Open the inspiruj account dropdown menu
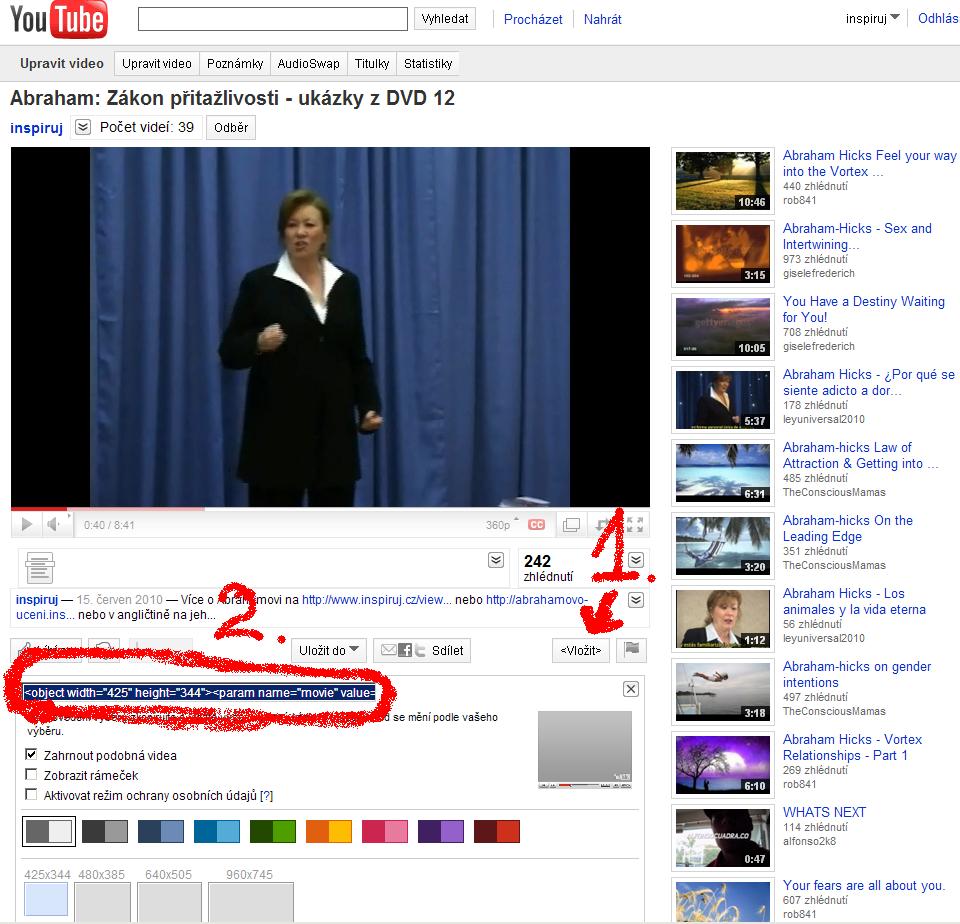 point(872,18)
